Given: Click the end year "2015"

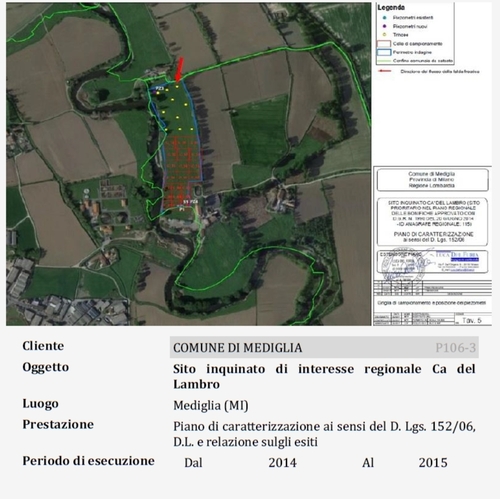Looking at the screenshot, I should point(433,463).
